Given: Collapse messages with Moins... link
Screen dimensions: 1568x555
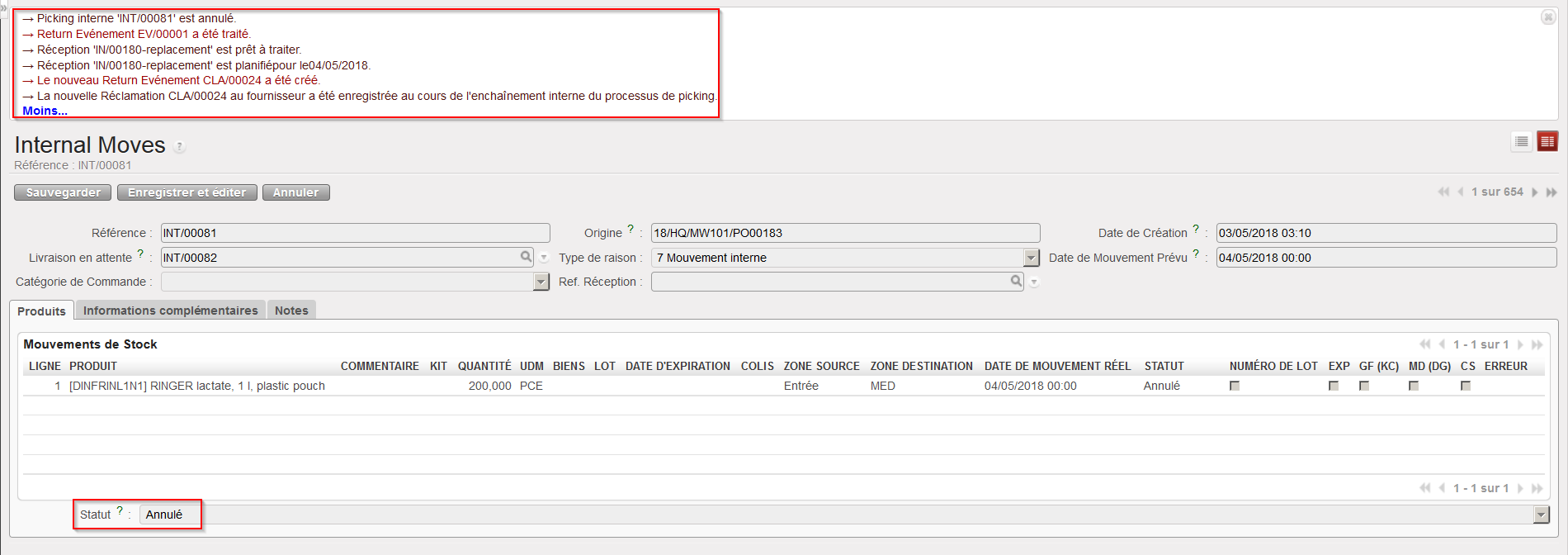Looking at the screenshot, I should [45, 111].
